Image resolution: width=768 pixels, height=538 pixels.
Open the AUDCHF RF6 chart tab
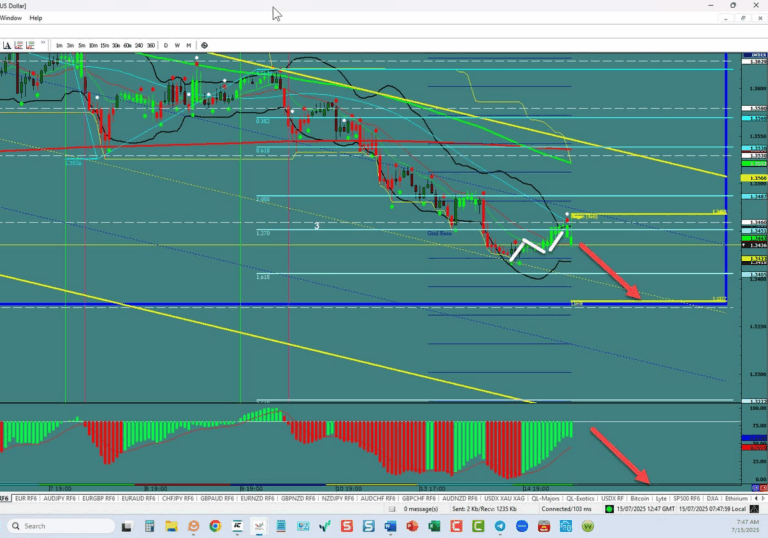[x=377, y=498]
